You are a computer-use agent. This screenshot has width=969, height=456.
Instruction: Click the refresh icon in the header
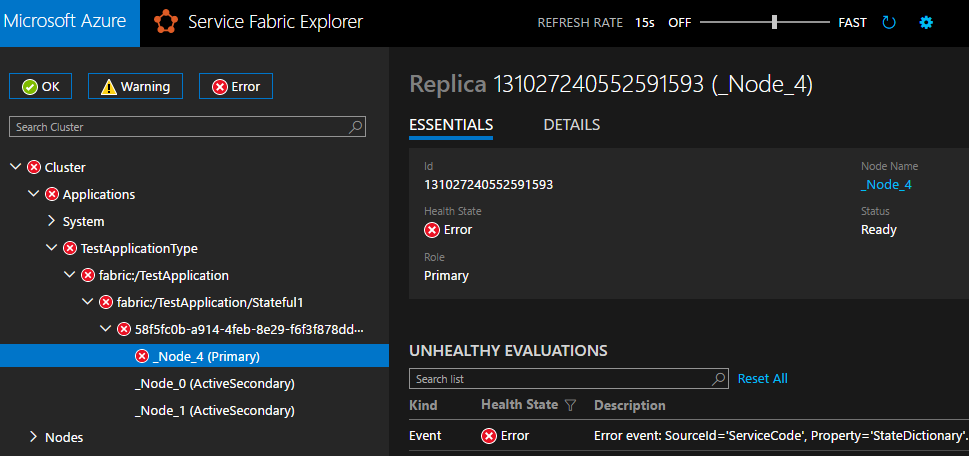pyautogui.click(x=889, y=23)
